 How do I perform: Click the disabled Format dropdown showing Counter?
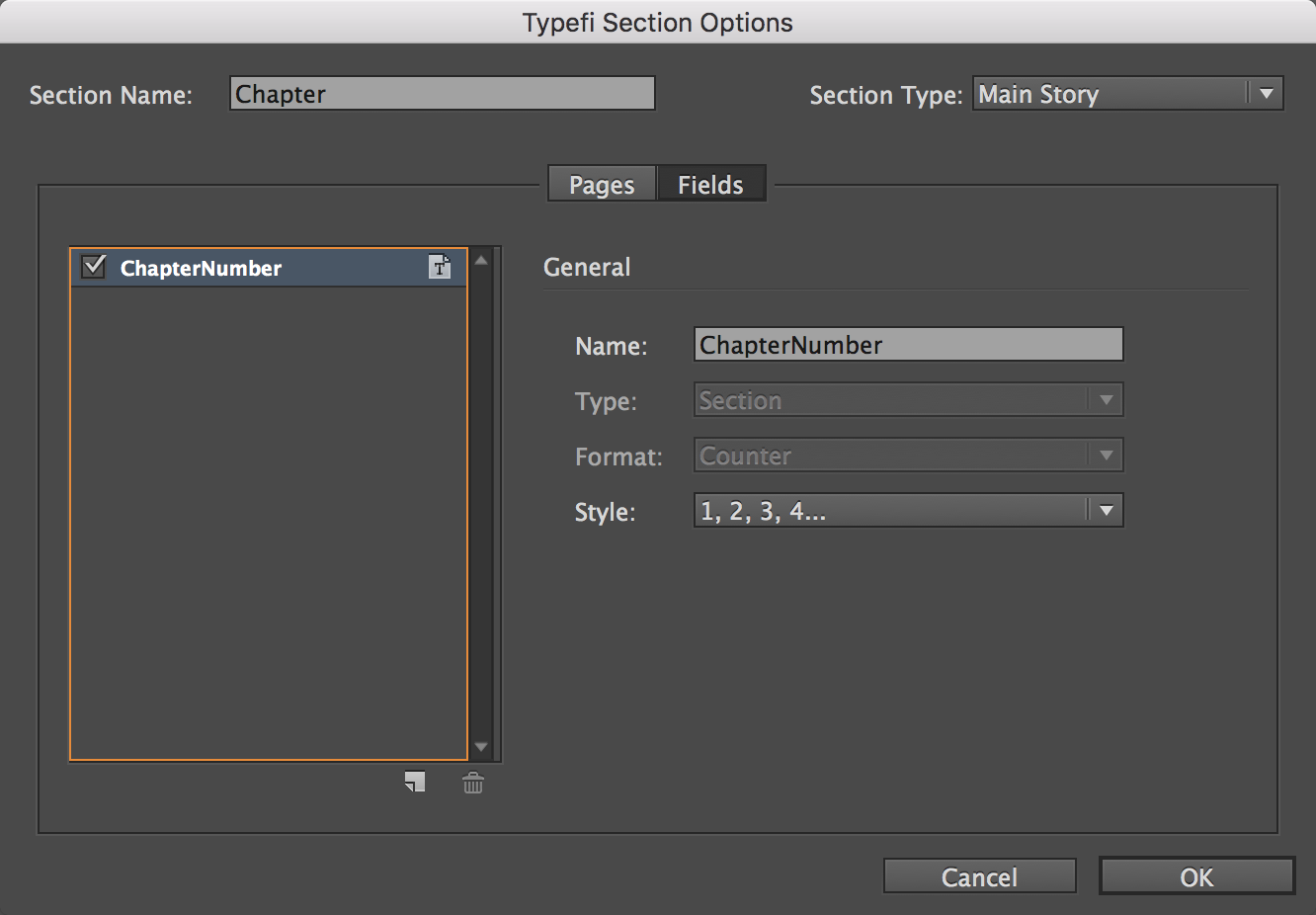[908, 456]
